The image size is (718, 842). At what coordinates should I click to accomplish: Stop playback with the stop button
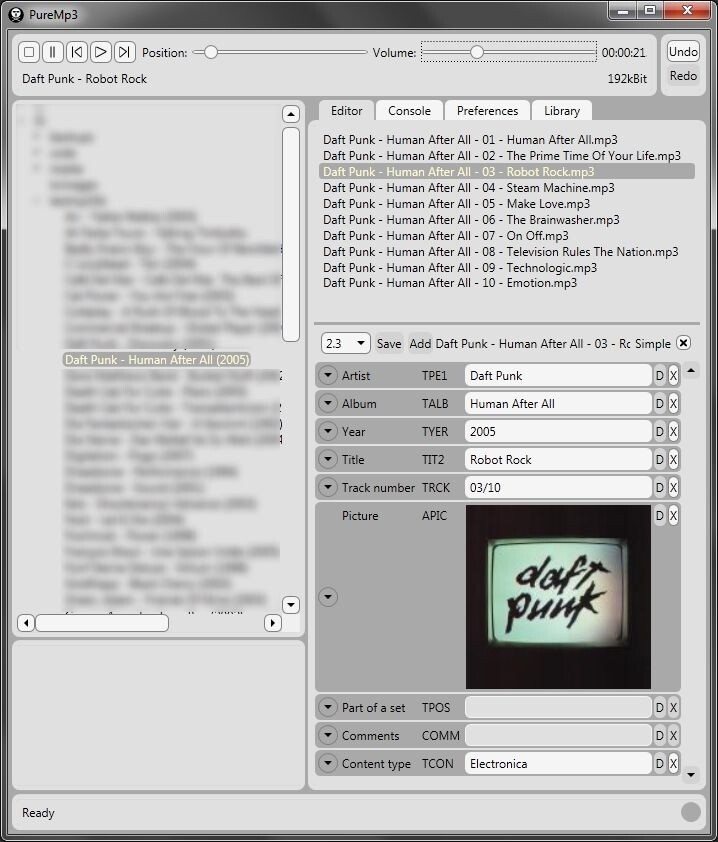pyautogui.click(x=29, y=52)
